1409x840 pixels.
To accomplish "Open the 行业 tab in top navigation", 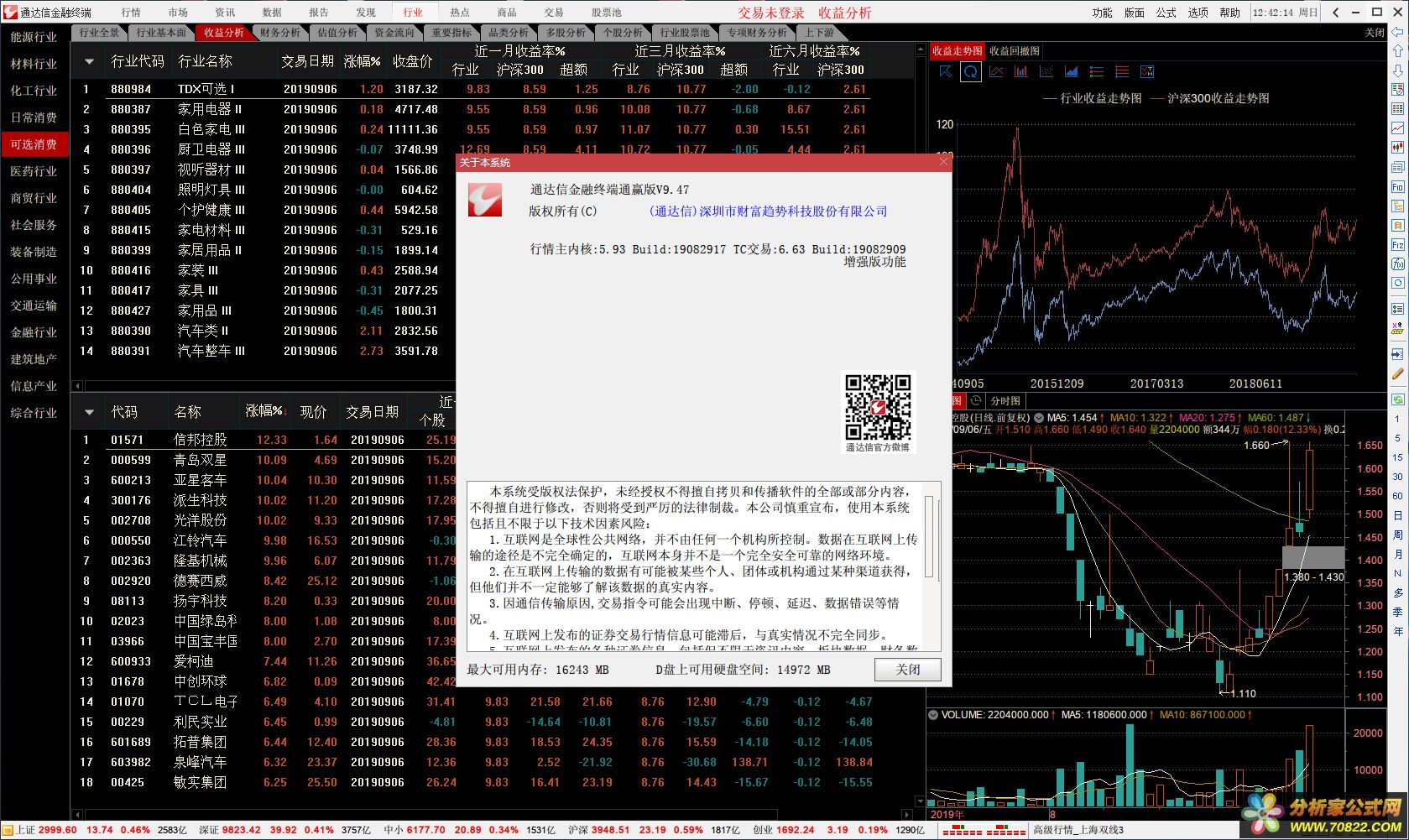I will click(412, 12).
